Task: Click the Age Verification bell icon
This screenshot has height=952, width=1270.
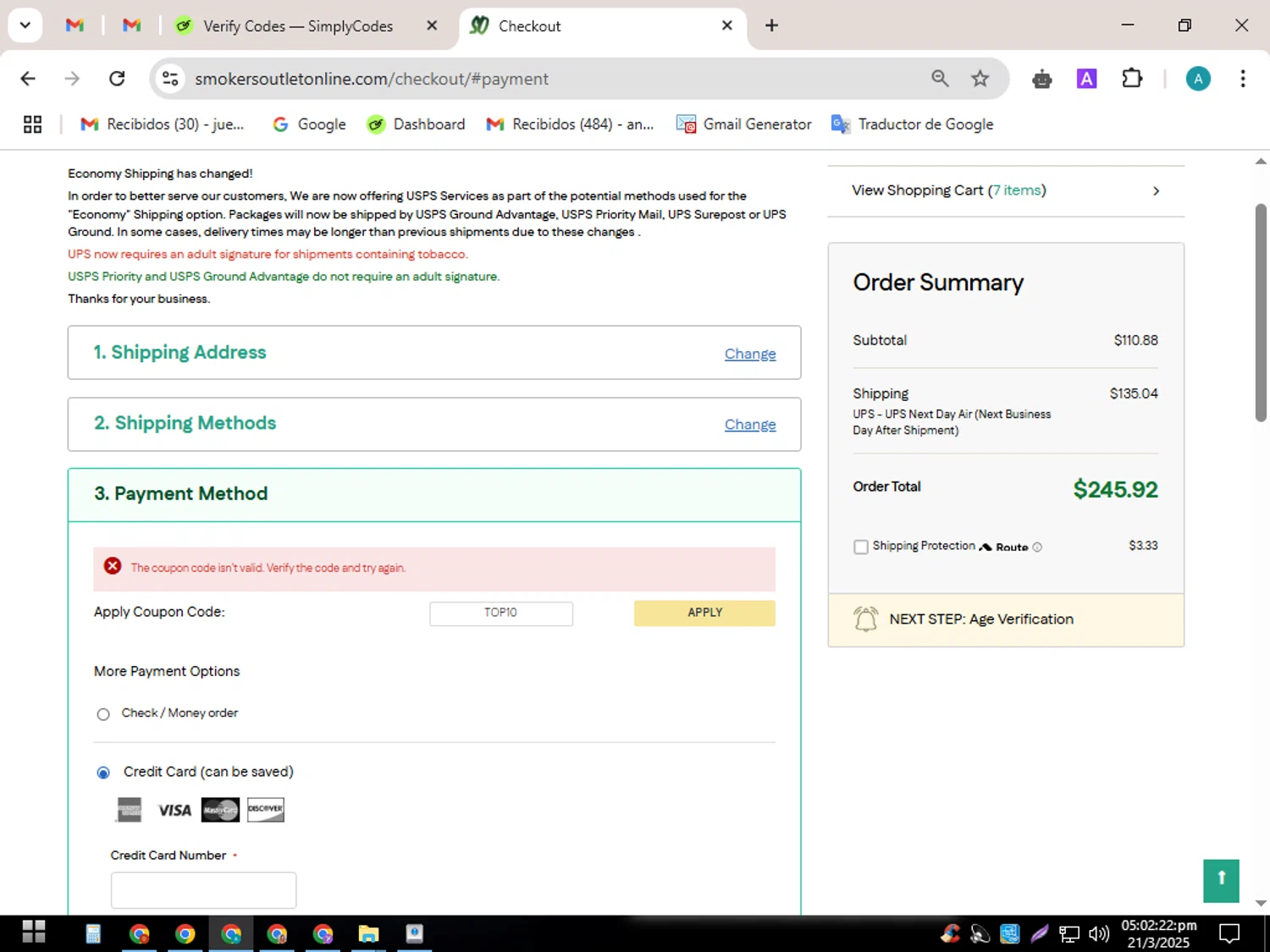Action: [865, 619]
